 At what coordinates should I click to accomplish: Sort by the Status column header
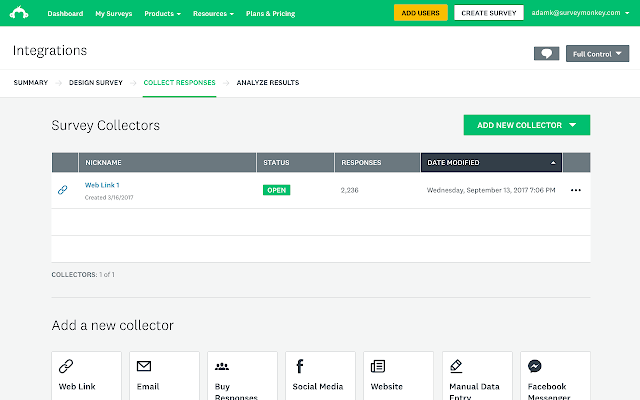point(296,162)
